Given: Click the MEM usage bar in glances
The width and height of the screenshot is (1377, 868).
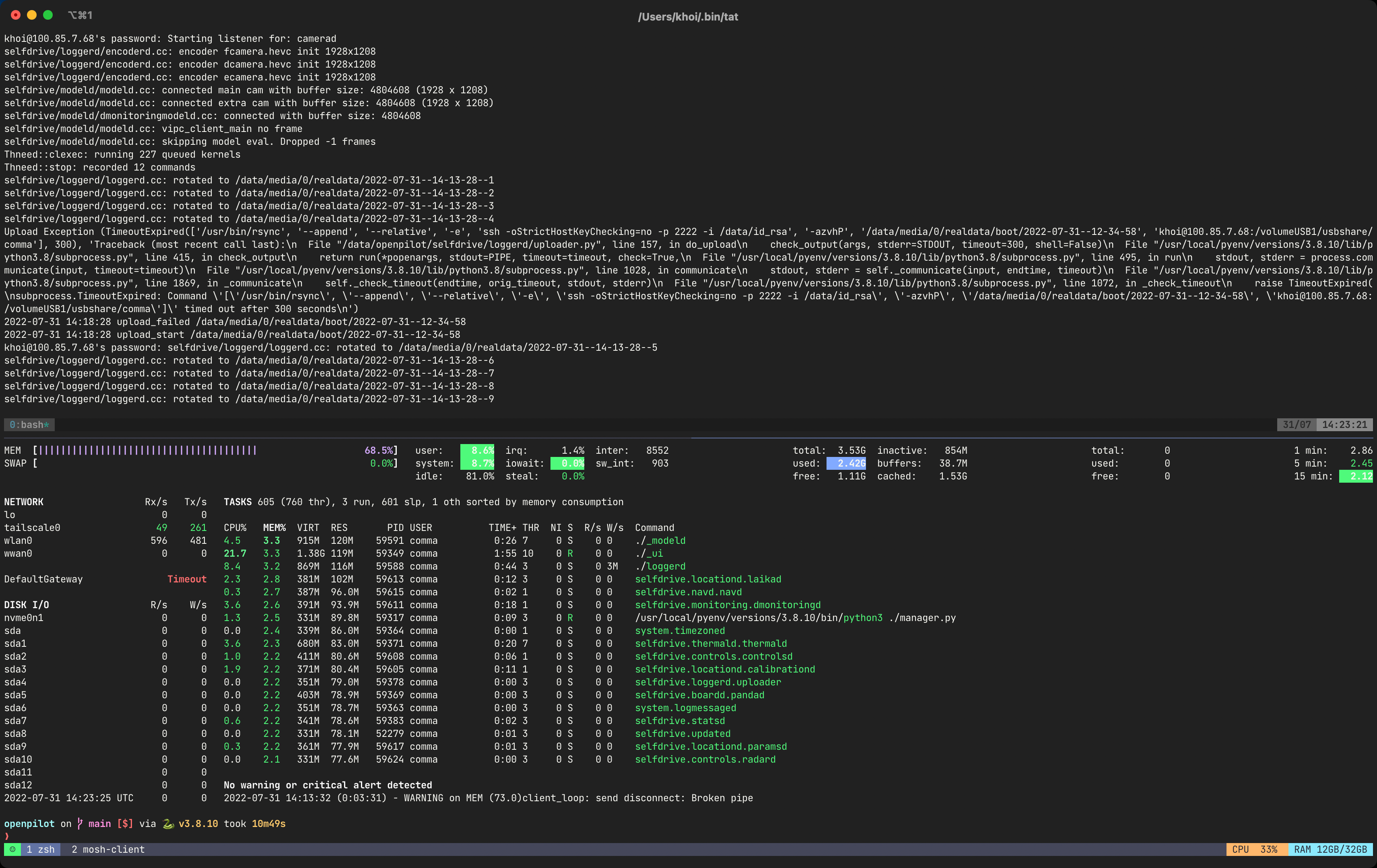Looking at the screenshot, I should tap(148, 450).
